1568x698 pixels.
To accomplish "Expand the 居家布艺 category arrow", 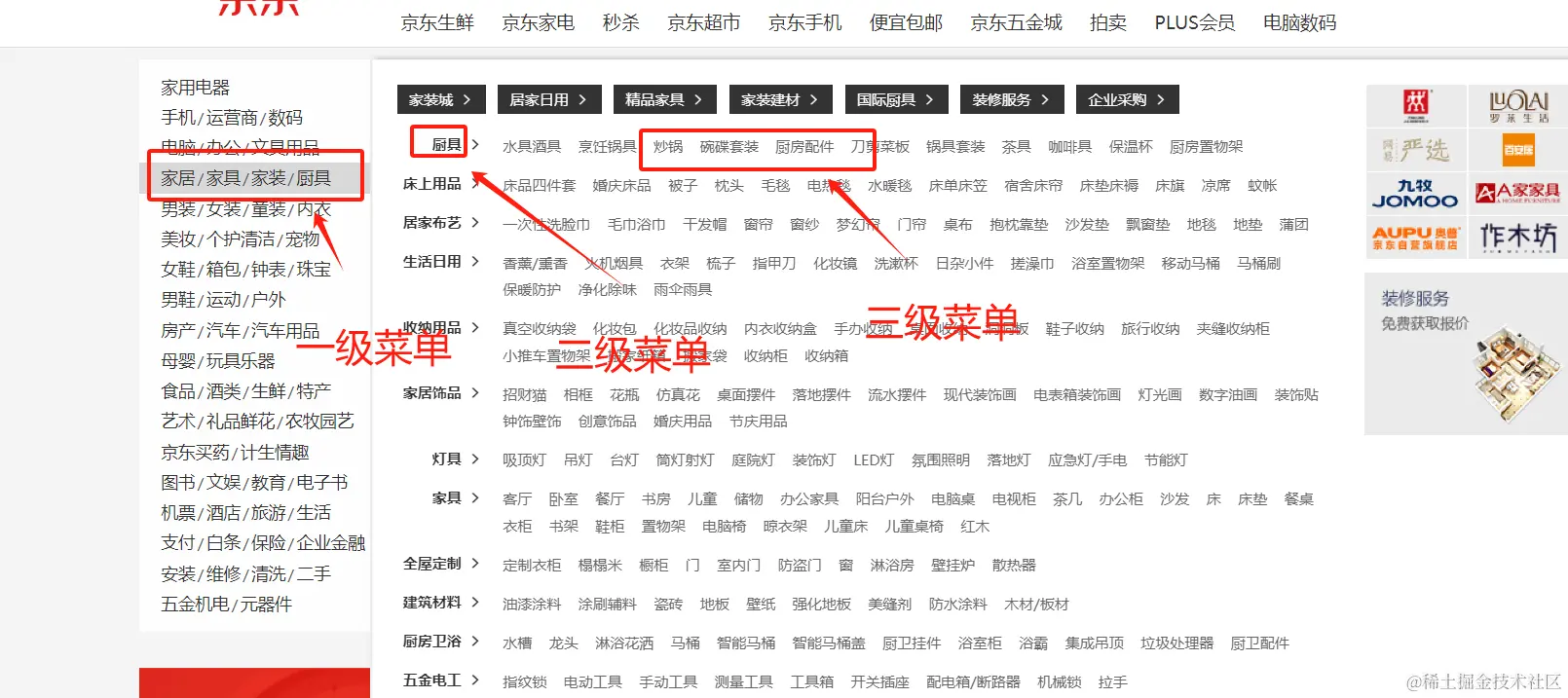I will tap(475, 223).
